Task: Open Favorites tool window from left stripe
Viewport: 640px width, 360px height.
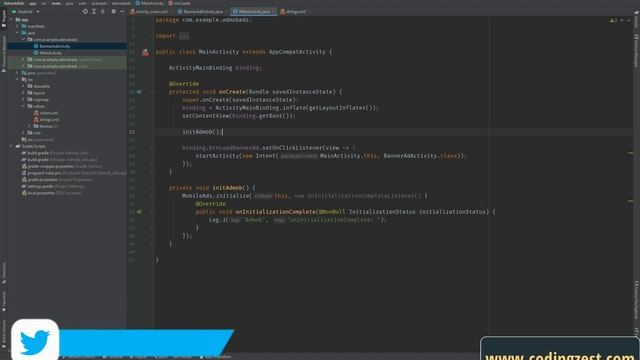Action: click(4, 301)
